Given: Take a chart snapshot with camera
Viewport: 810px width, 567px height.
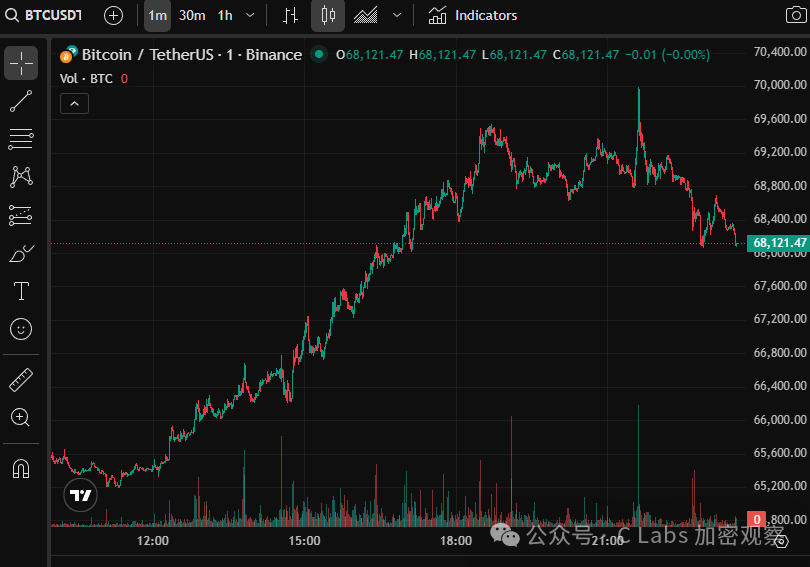Looking at the screenshot, I should coord(793,15).
